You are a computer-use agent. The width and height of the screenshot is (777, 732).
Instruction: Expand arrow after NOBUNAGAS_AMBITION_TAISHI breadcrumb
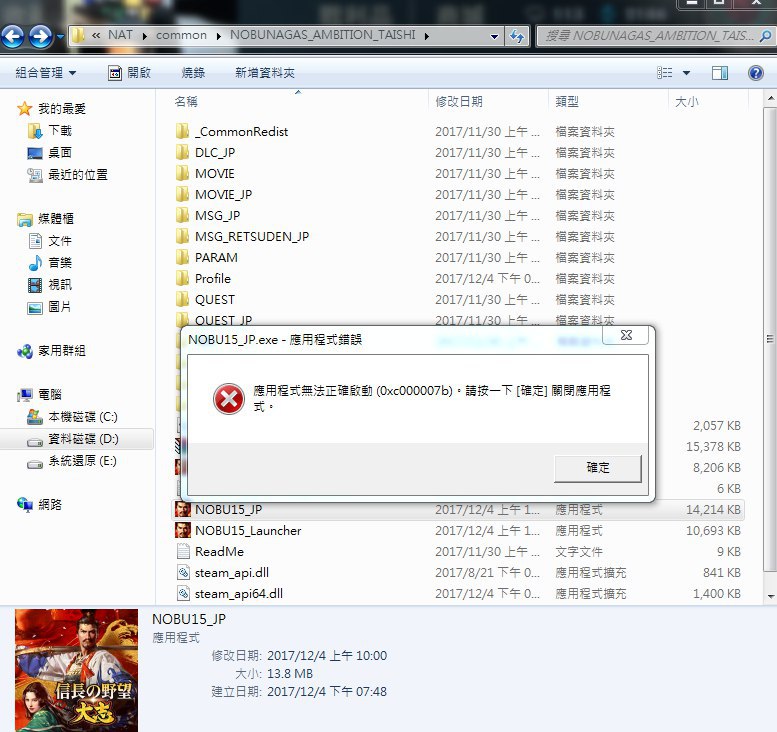pos(427,36)
